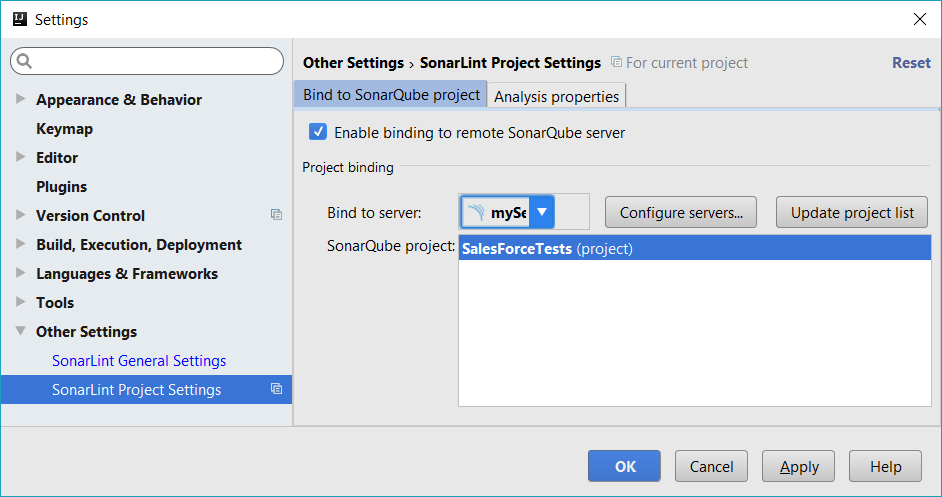Expand the Appearance & Behavior section
This screenshot has width=942, height=497.
click(x=21, y=100)
